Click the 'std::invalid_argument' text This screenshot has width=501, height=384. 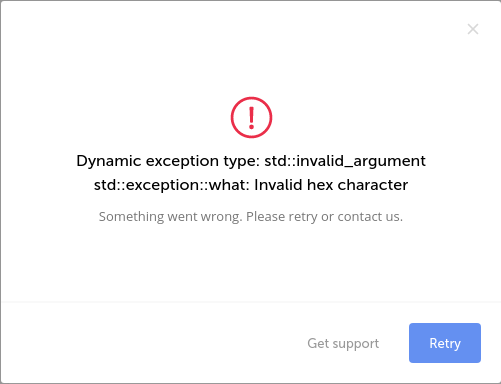345,161
